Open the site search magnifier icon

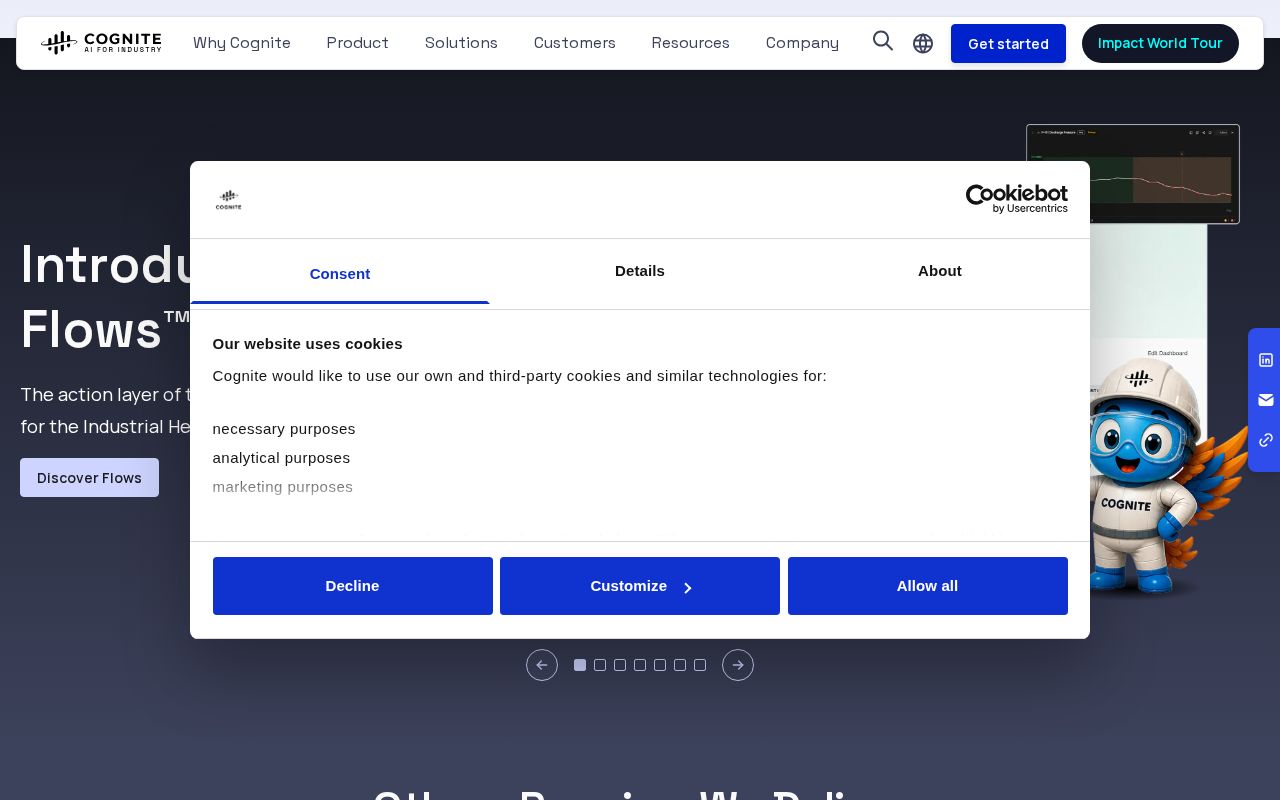[x=883, y=41]
